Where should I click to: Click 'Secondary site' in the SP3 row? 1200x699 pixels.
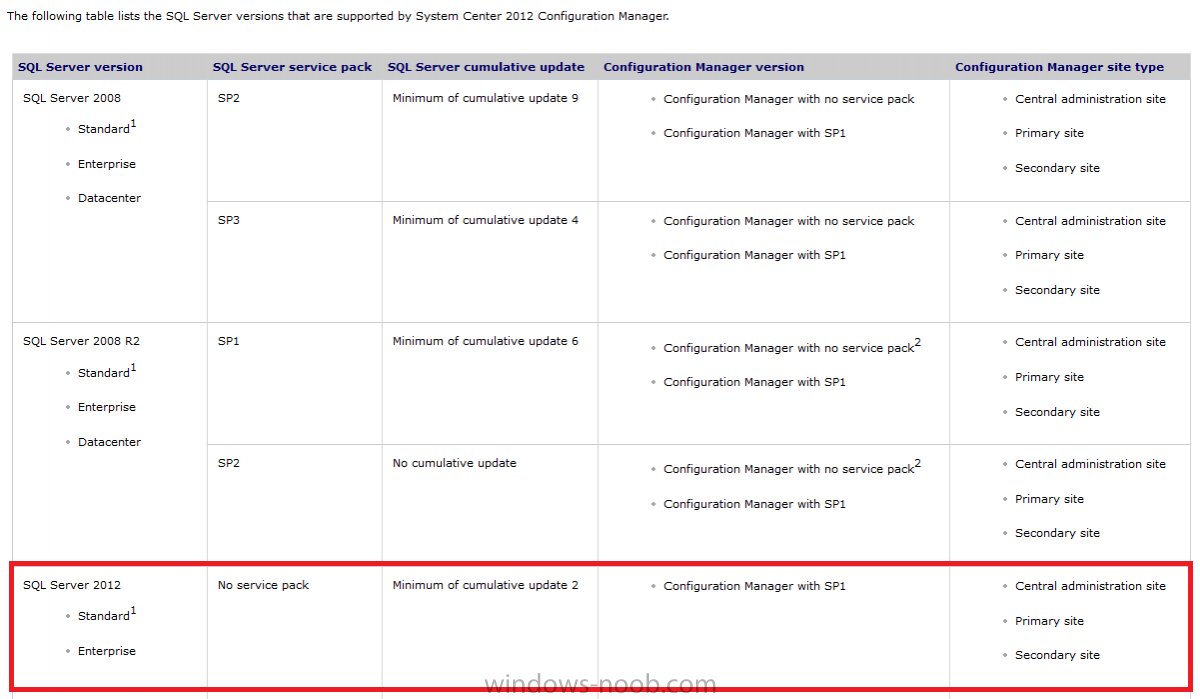[x=1057, y=290]
